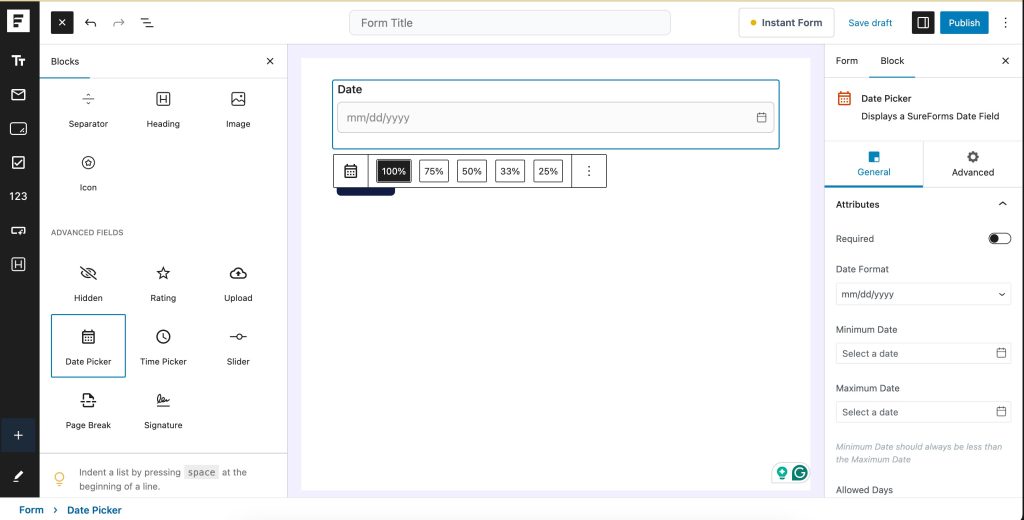This screenshot has width=1024, height=520.
Task: Click the undo arrow icon
Action: click(91, 22)
